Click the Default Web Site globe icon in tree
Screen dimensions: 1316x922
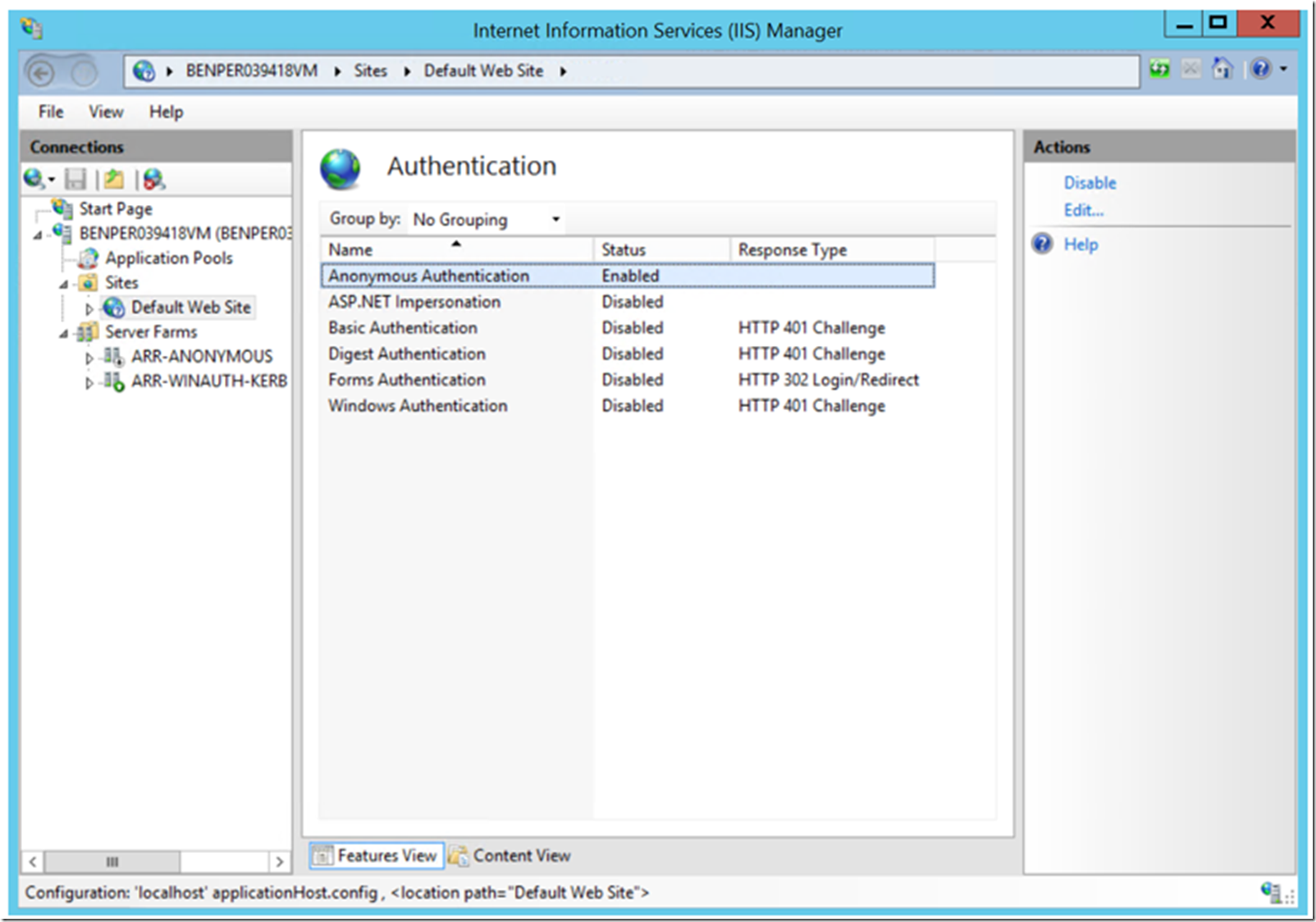coord(114,308)
